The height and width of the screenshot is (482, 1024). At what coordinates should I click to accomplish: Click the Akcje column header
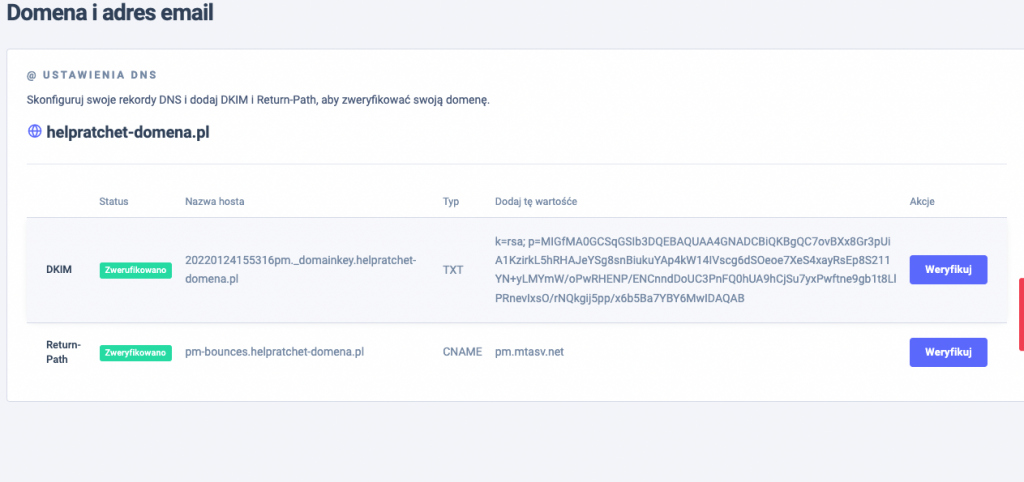[922, 201]
